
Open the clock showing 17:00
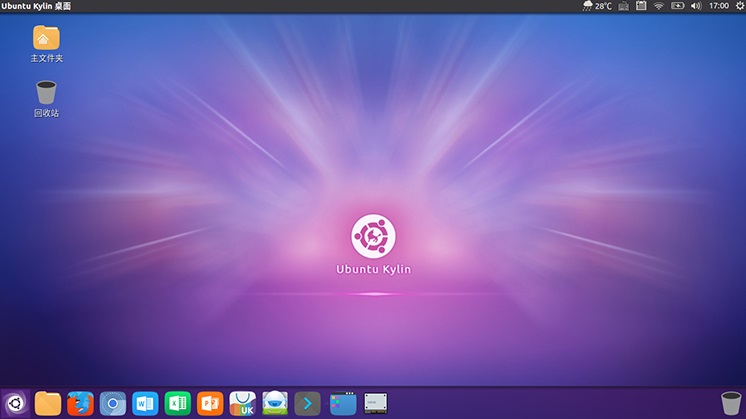pos(718,6)
